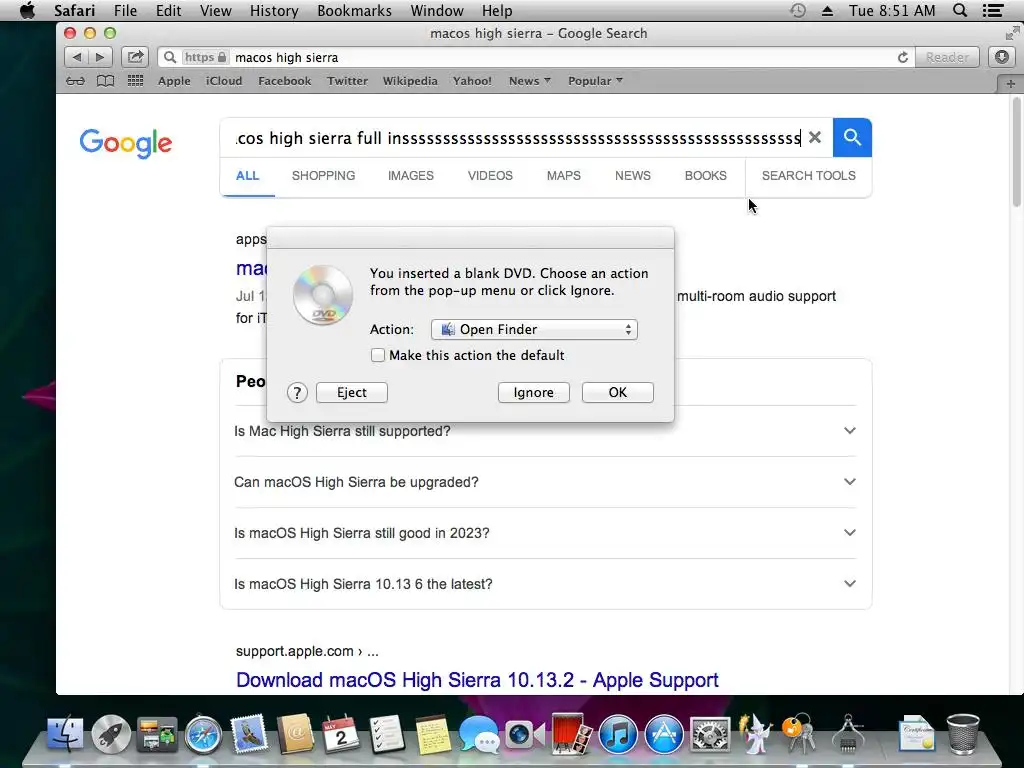The height and width of the screenshot is (768, 1024).
Task: Open Mail stamp icon in Dock
Action: pyautogui.click(x=249, y=733)
